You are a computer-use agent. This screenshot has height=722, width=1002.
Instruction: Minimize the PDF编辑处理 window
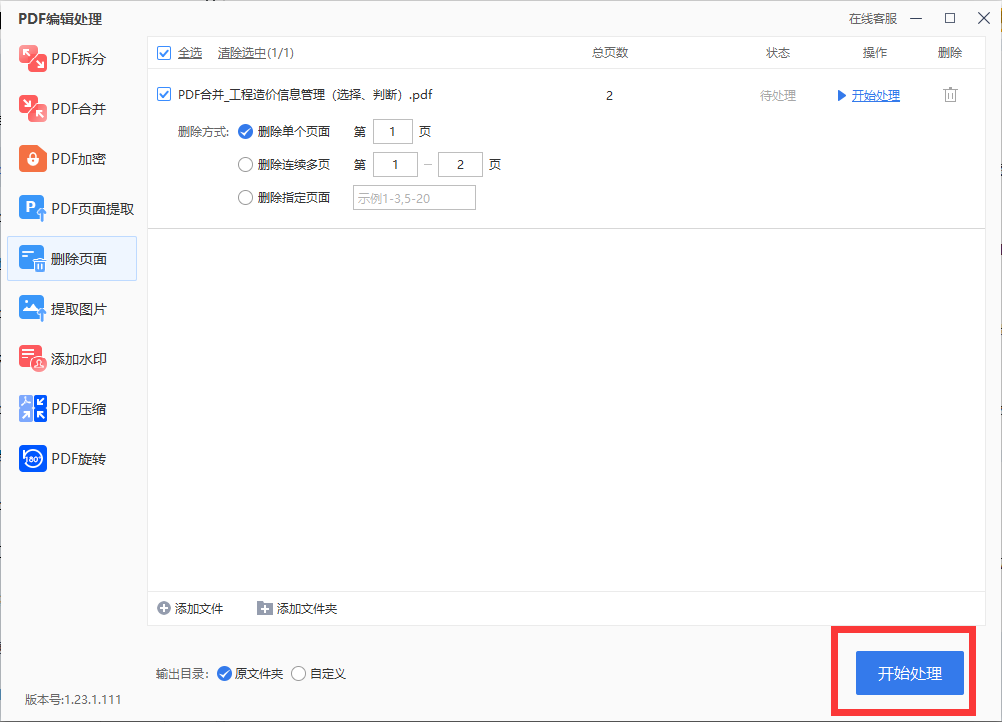coord(916,19)
